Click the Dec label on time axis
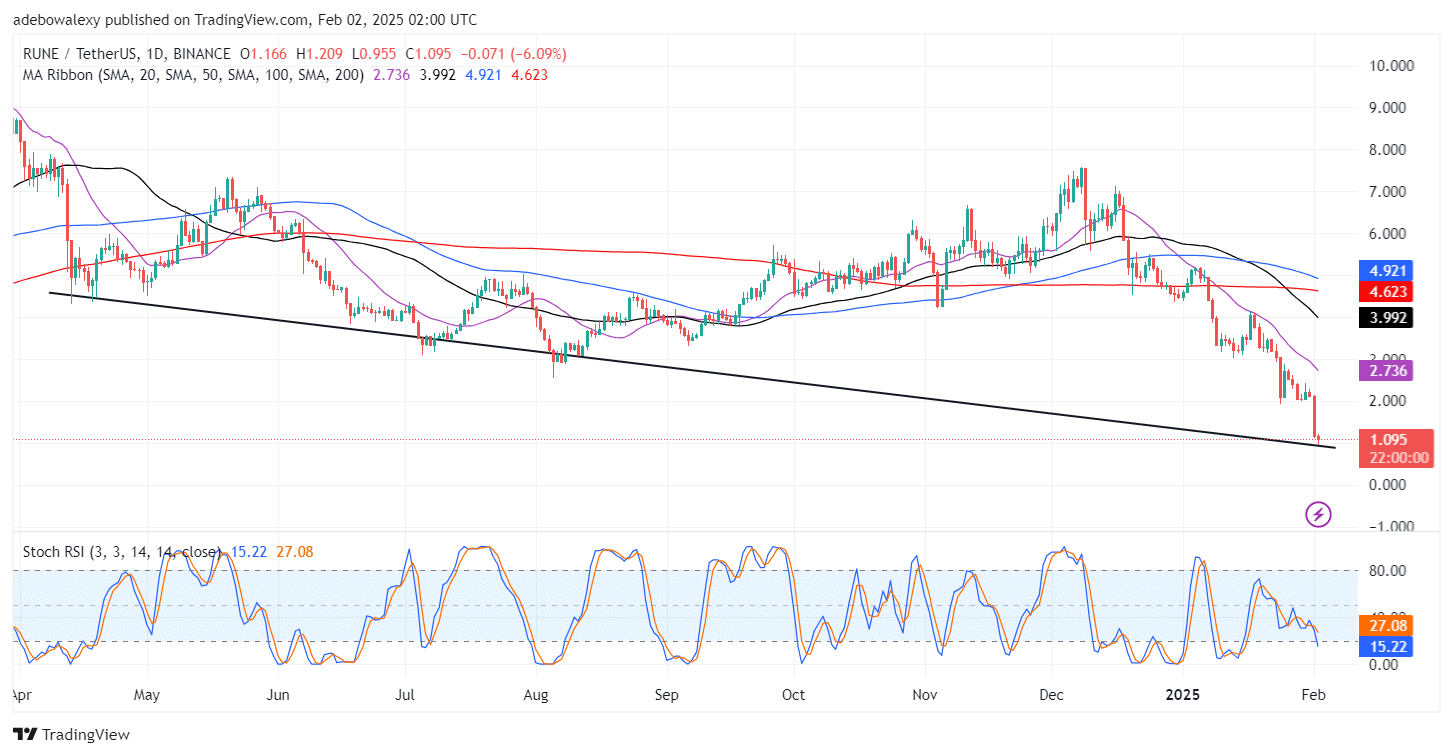The image size is (1453, 756). click(1052, 693)
